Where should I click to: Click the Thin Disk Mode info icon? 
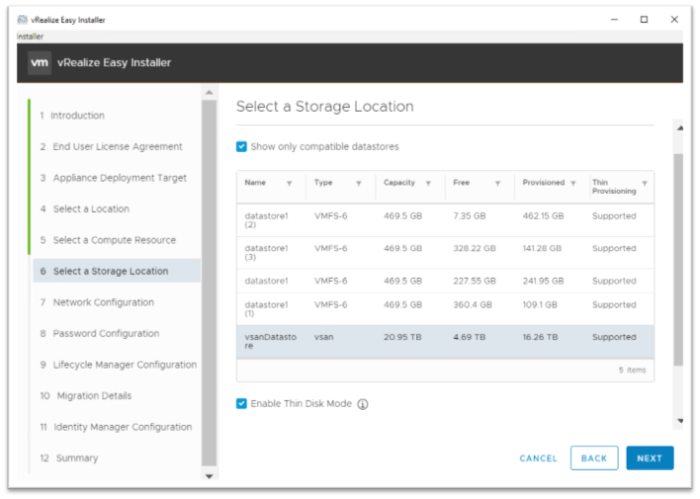pyautogui.click(x=363, y=404)
